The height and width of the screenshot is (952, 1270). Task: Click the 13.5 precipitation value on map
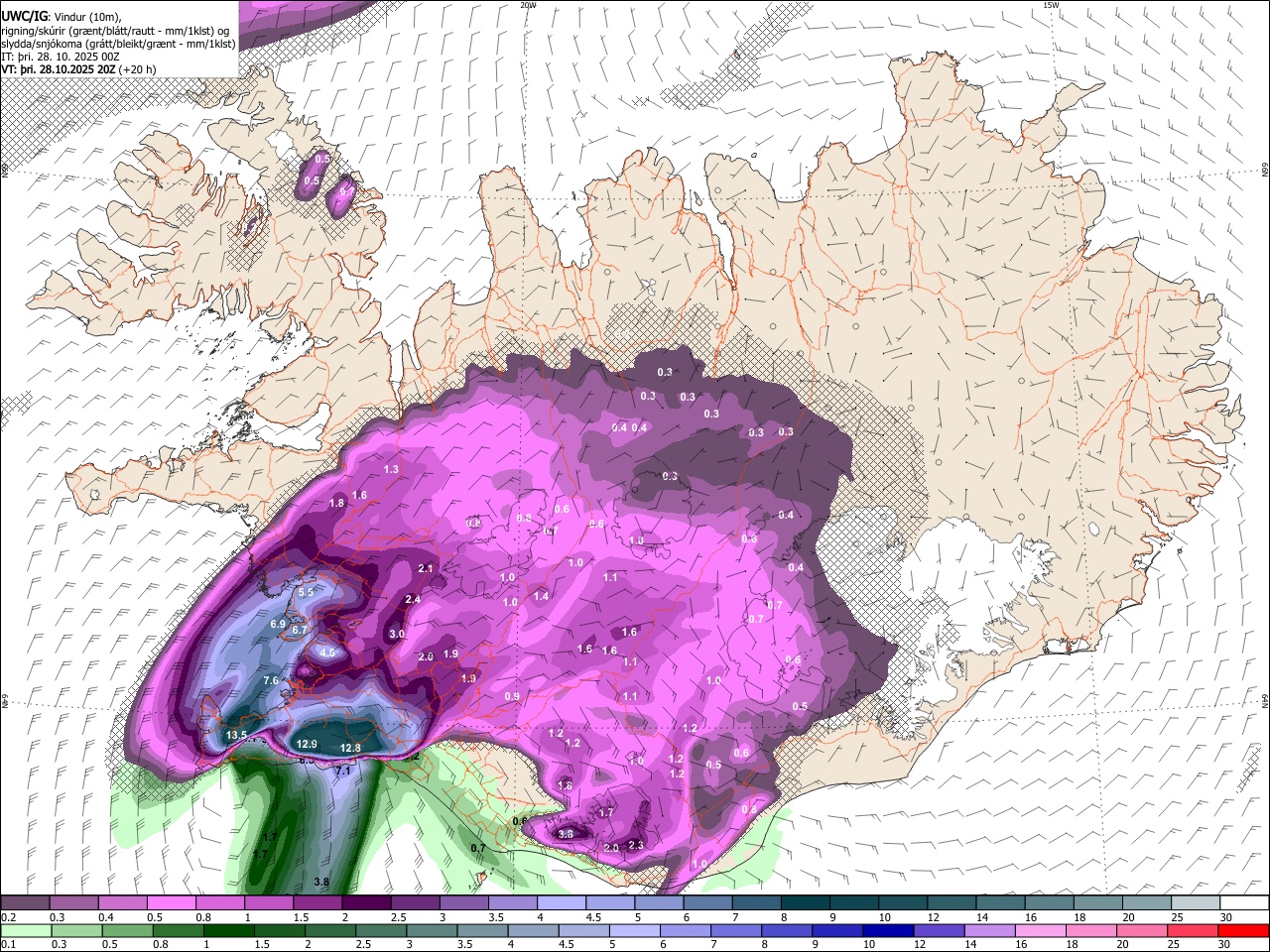click(x=236, y=735)
